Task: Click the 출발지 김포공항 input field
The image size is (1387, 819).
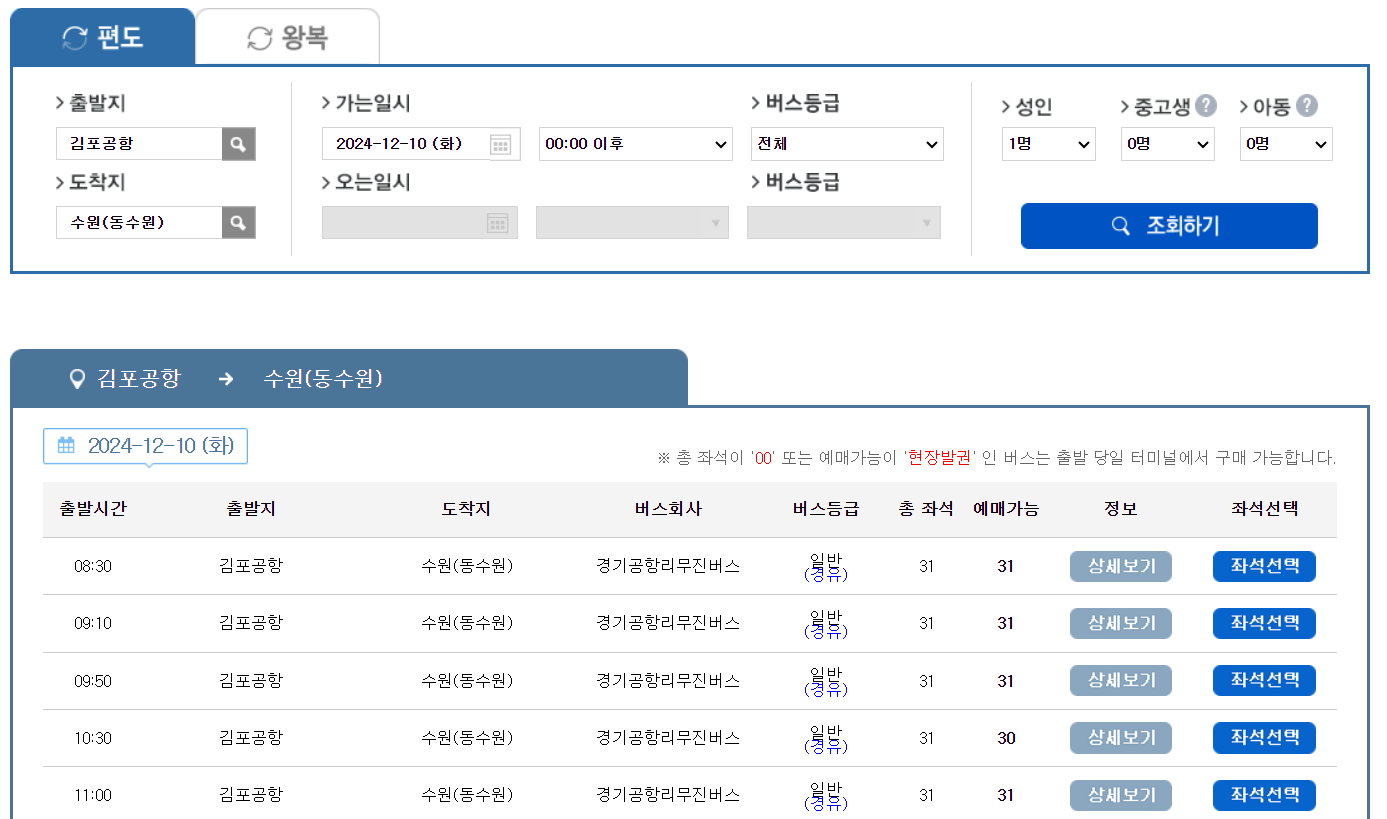Action: click(139, 144)
